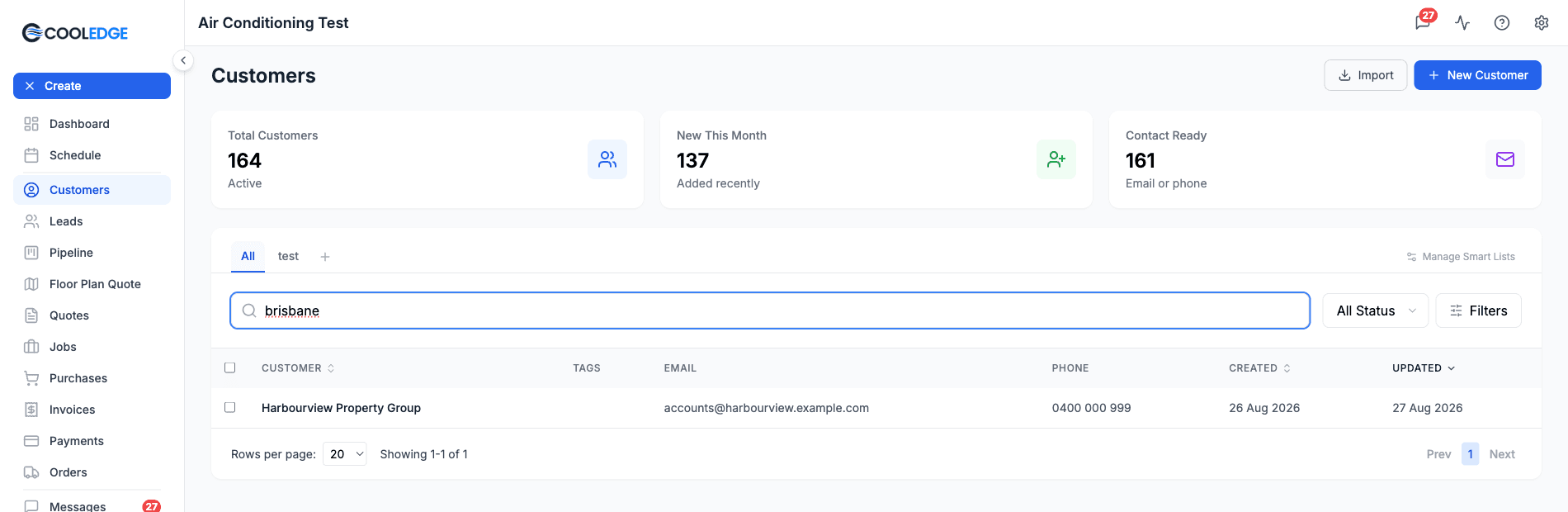Click the Purchases cart icon in sidebar

pos(31,378)
